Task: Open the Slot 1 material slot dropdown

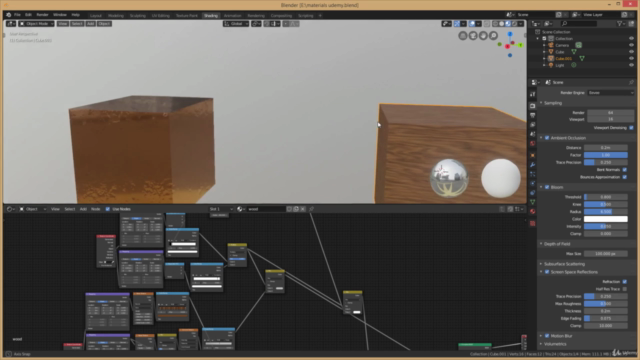Action: point(221,209)
